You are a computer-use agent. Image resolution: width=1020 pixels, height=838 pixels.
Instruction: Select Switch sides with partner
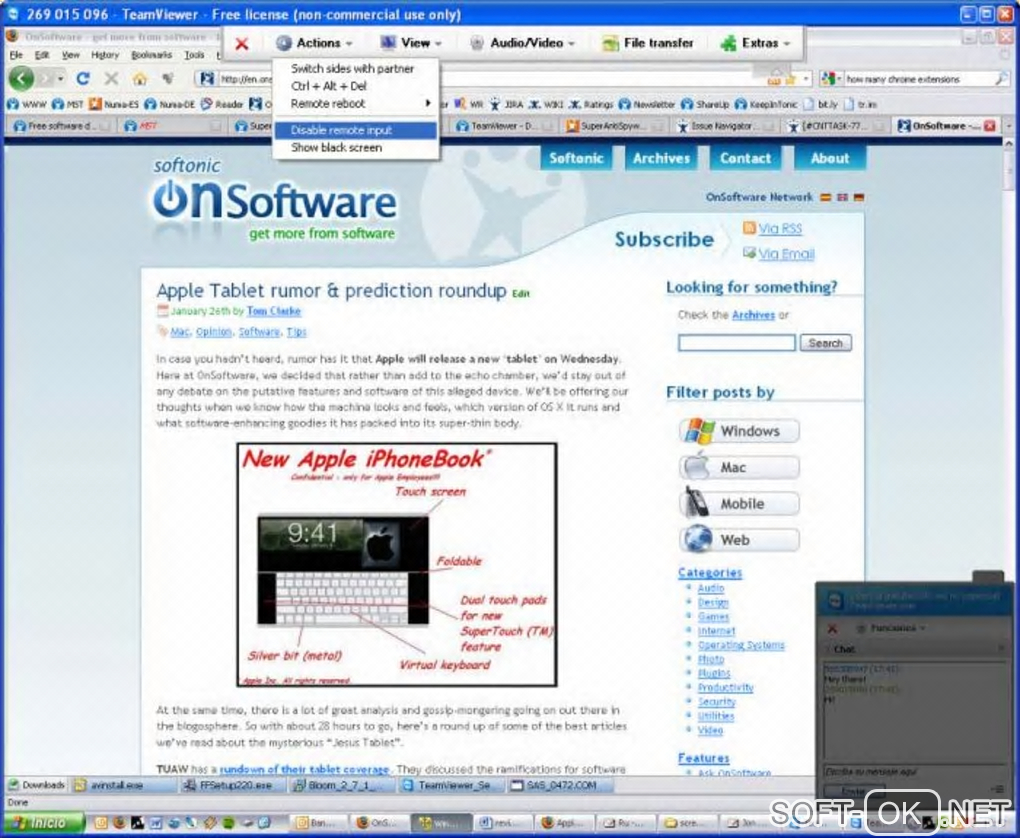pyautogui.click(x=352, y=68)
